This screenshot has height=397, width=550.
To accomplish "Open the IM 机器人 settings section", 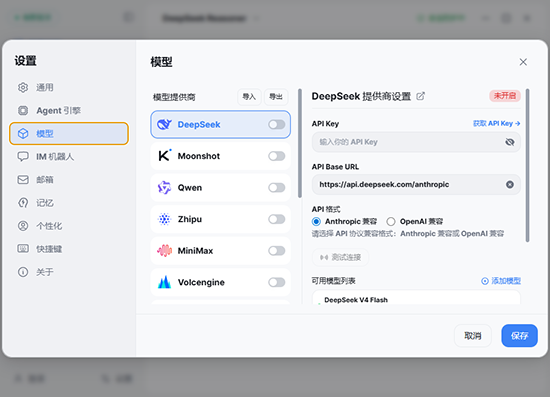I will pos(69,157).
